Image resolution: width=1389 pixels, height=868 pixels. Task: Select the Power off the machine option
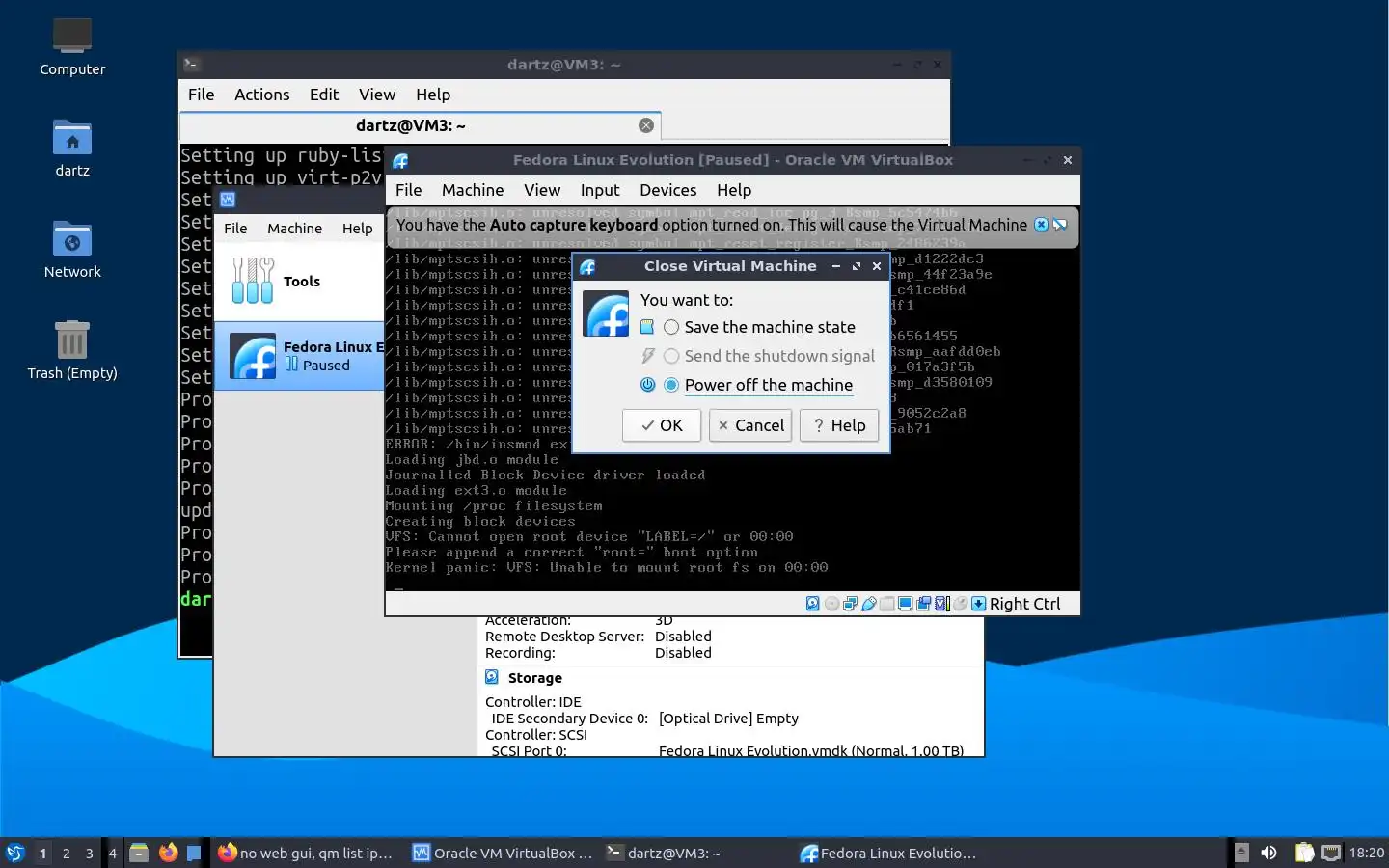click(758, 385)
